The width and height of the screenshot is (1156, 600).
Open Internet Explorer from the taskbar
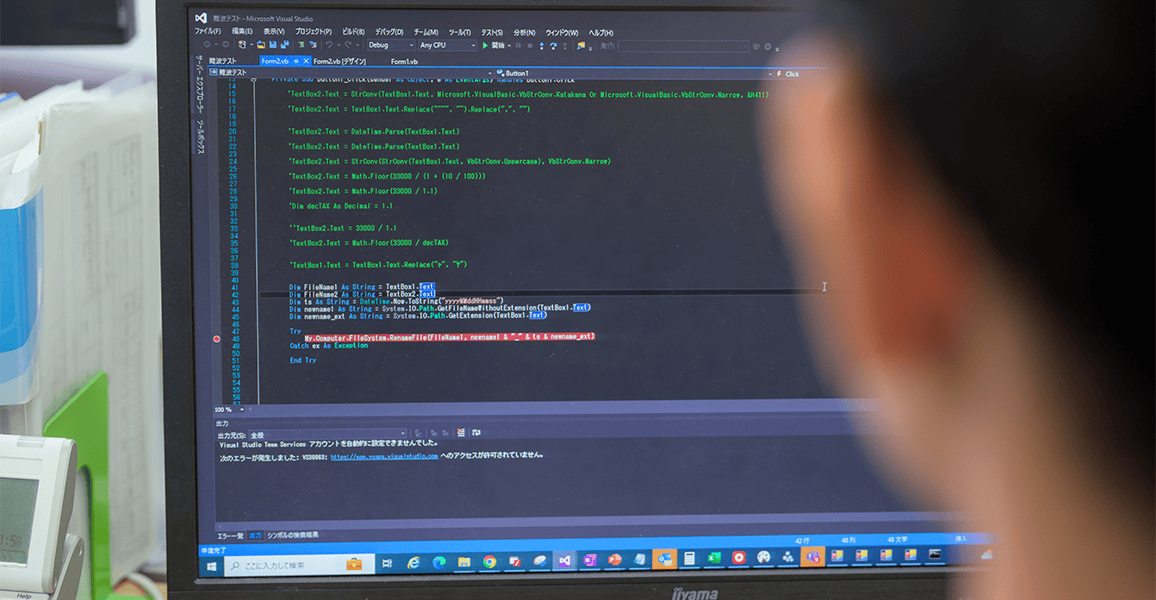(413, 563)
